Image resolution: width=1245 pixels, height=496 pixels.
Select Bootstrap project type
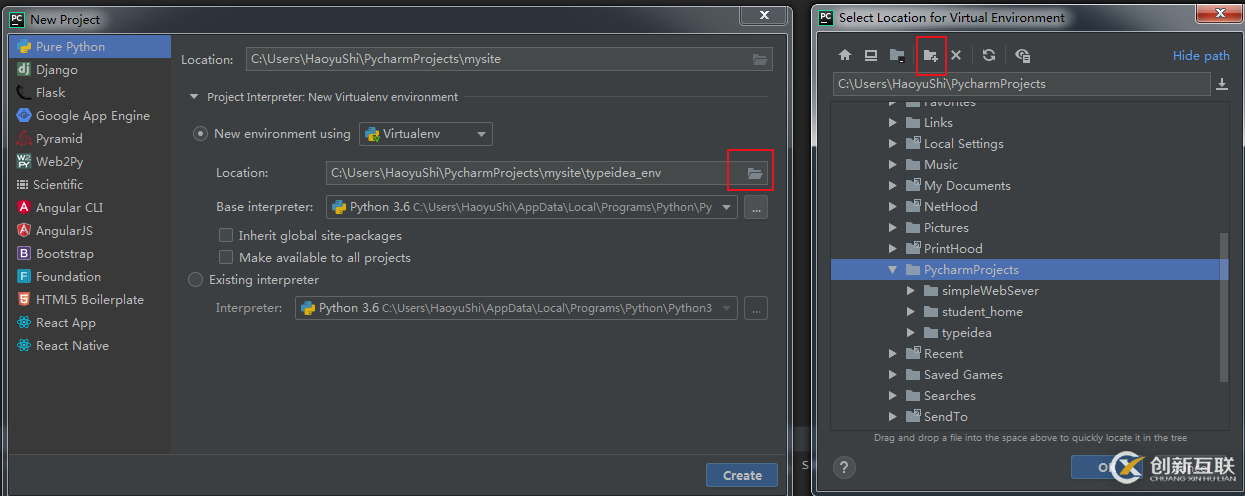pos(90,254)
